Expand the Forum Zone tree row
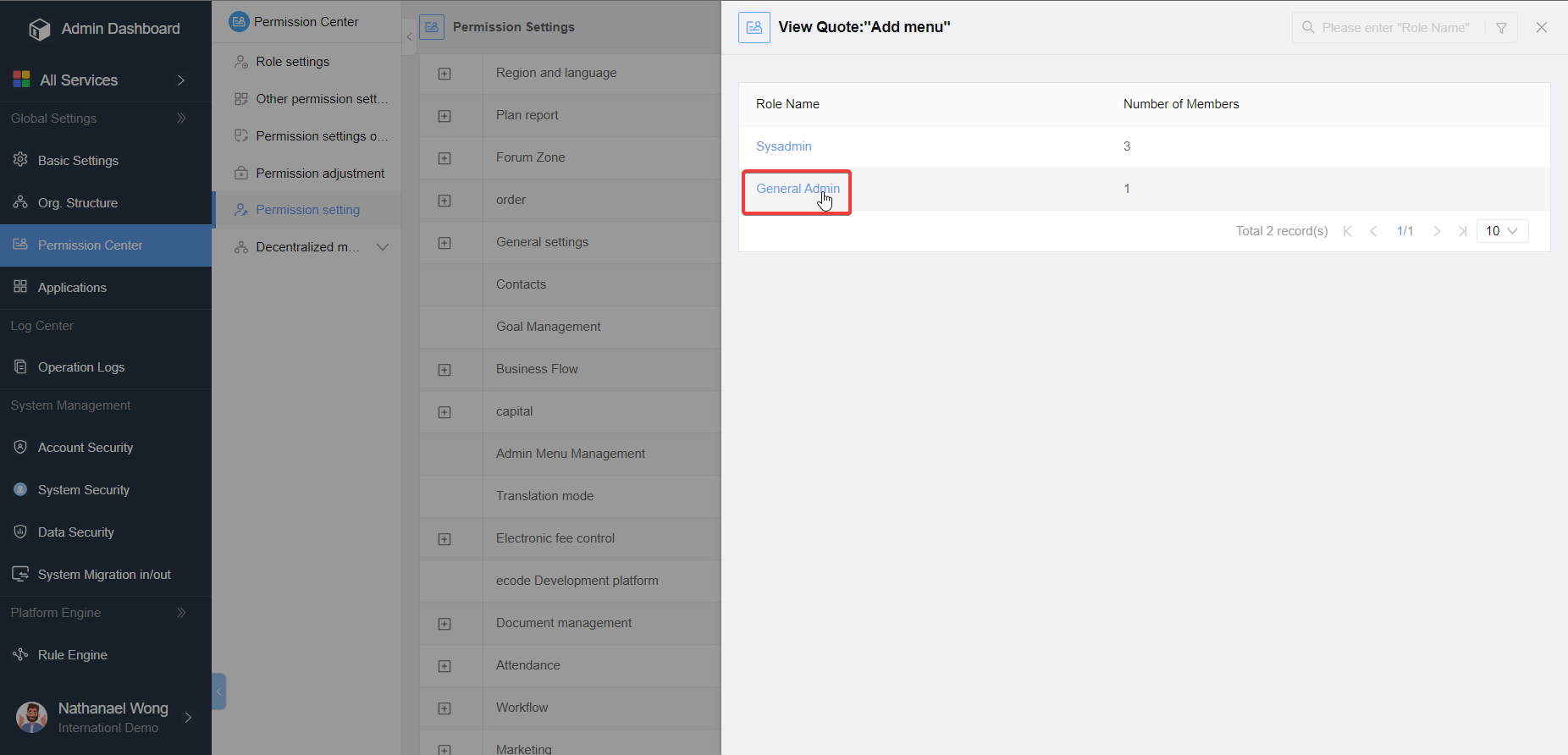This screenshot has height=755, width=1568. (x=444, y=158)
